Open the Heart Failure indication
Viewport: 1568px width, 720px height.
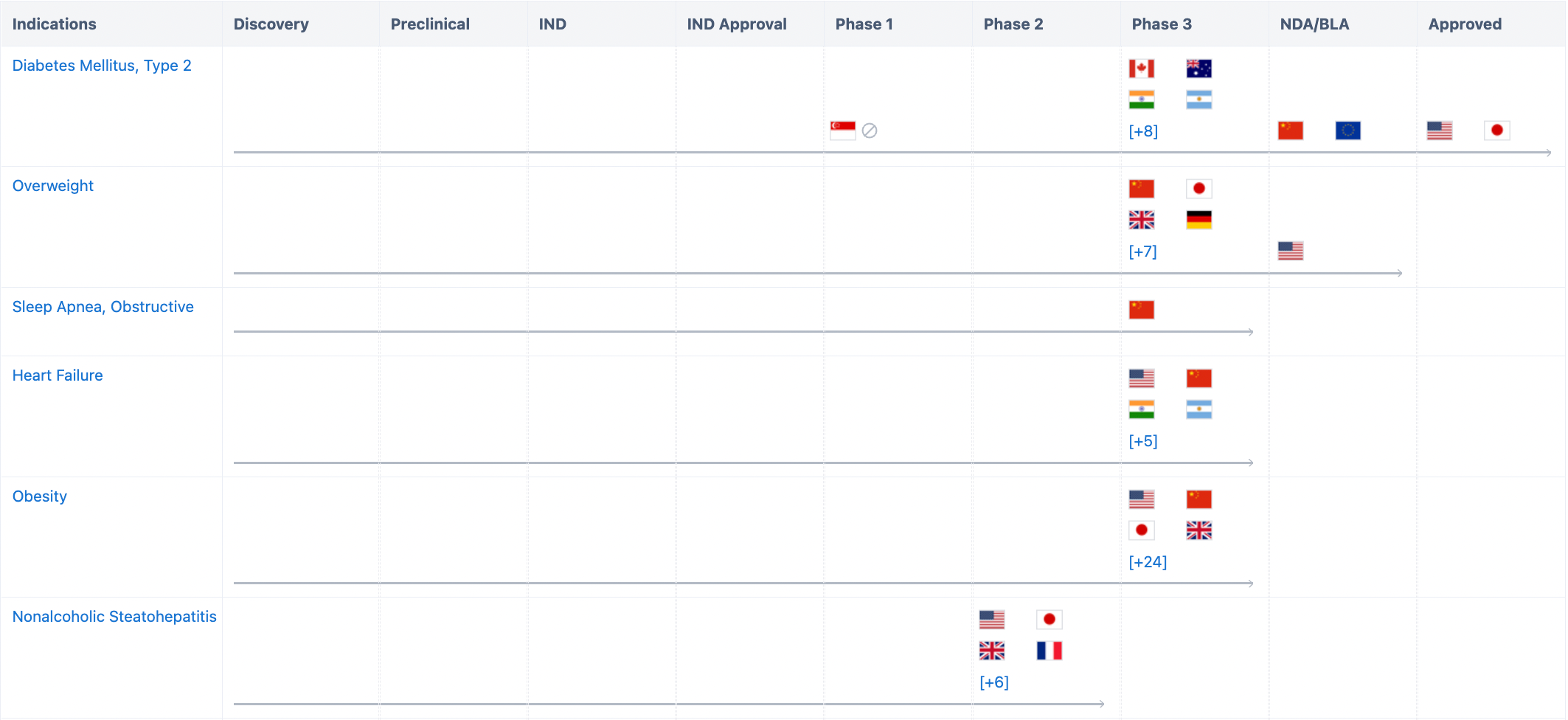pos(58,375)
